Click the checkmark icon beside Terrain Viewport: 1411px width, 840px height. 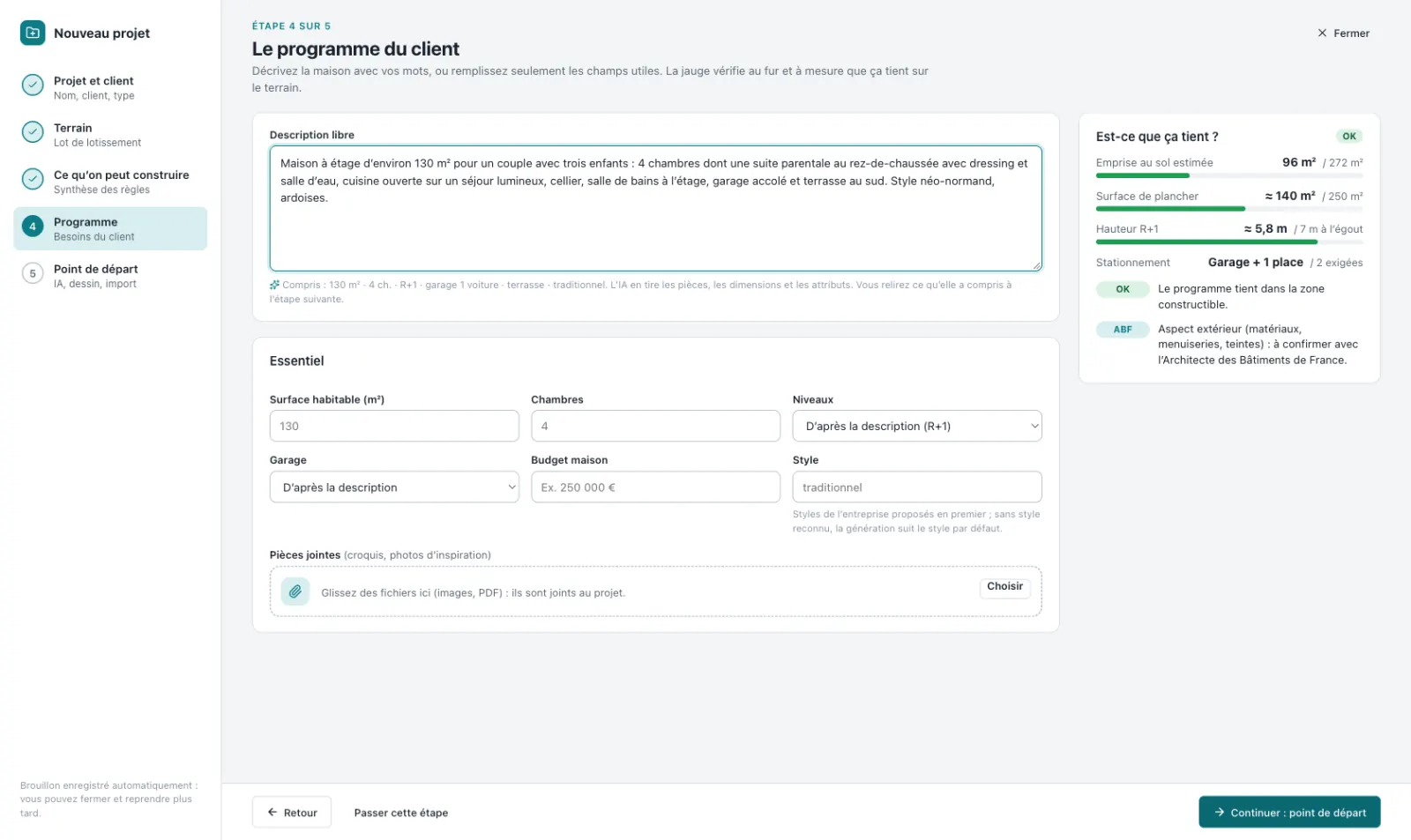tap(33, 132)
